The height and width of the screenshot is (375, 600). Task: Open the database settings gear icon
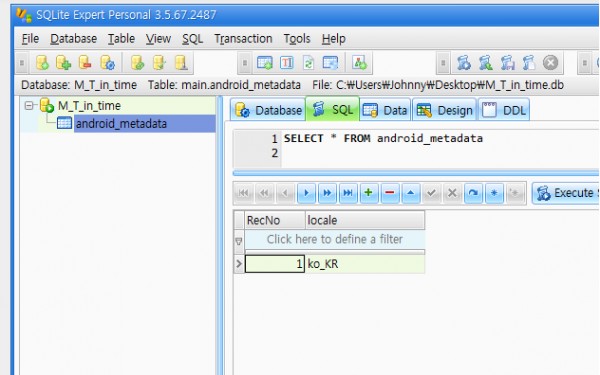pyautogui.click(x=107, y=63)
